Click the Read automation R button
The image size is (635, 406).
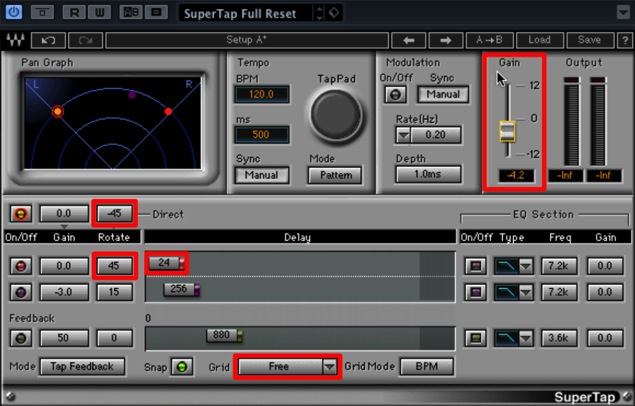(x=75, y=12)
